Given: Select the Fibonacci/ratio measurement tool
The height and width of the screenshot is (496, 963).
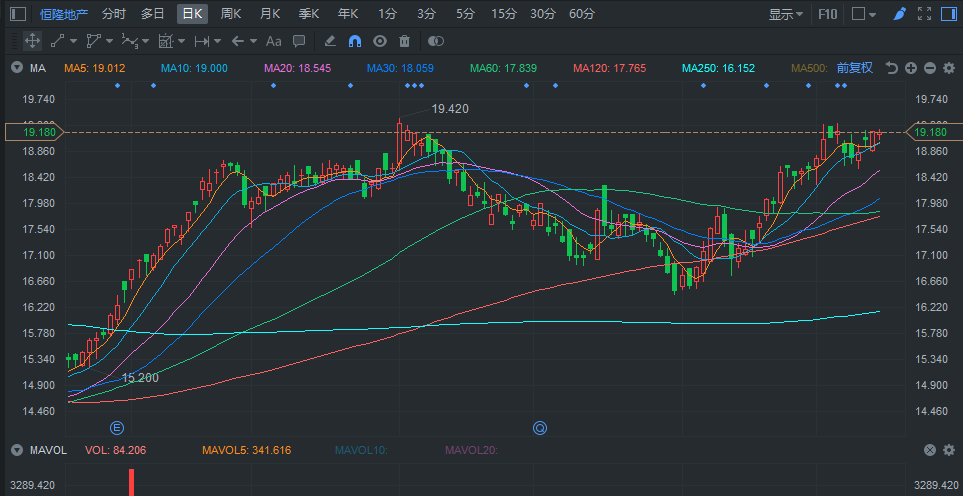Looking at the screenshot, I should [166, 41].
